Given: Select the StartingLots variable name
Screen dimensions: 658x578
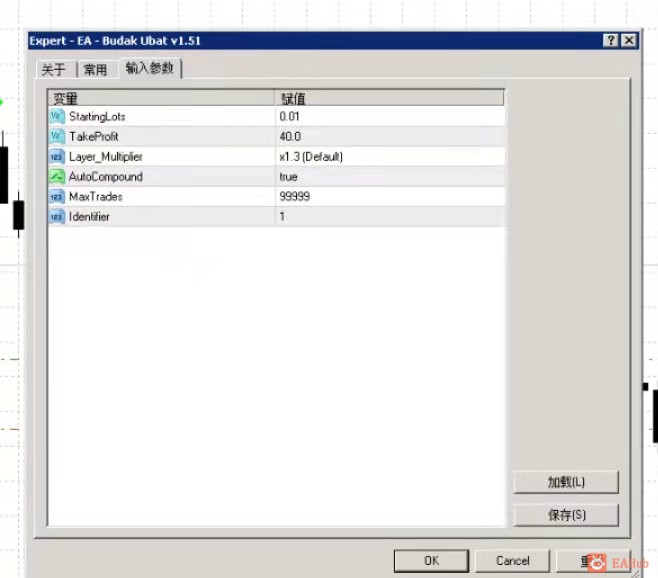Looking at the screenshot, I should (97, 116).
